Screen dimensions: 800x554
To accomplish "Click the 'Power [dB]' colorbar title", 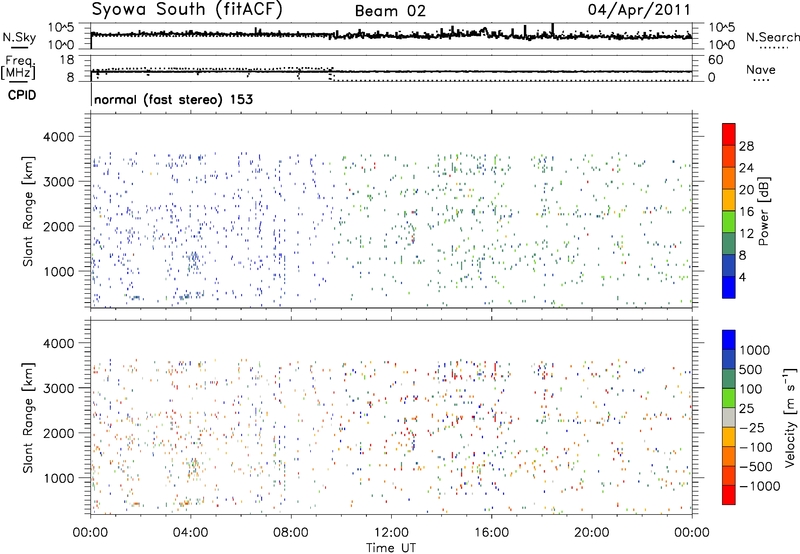I will point(764,211).
